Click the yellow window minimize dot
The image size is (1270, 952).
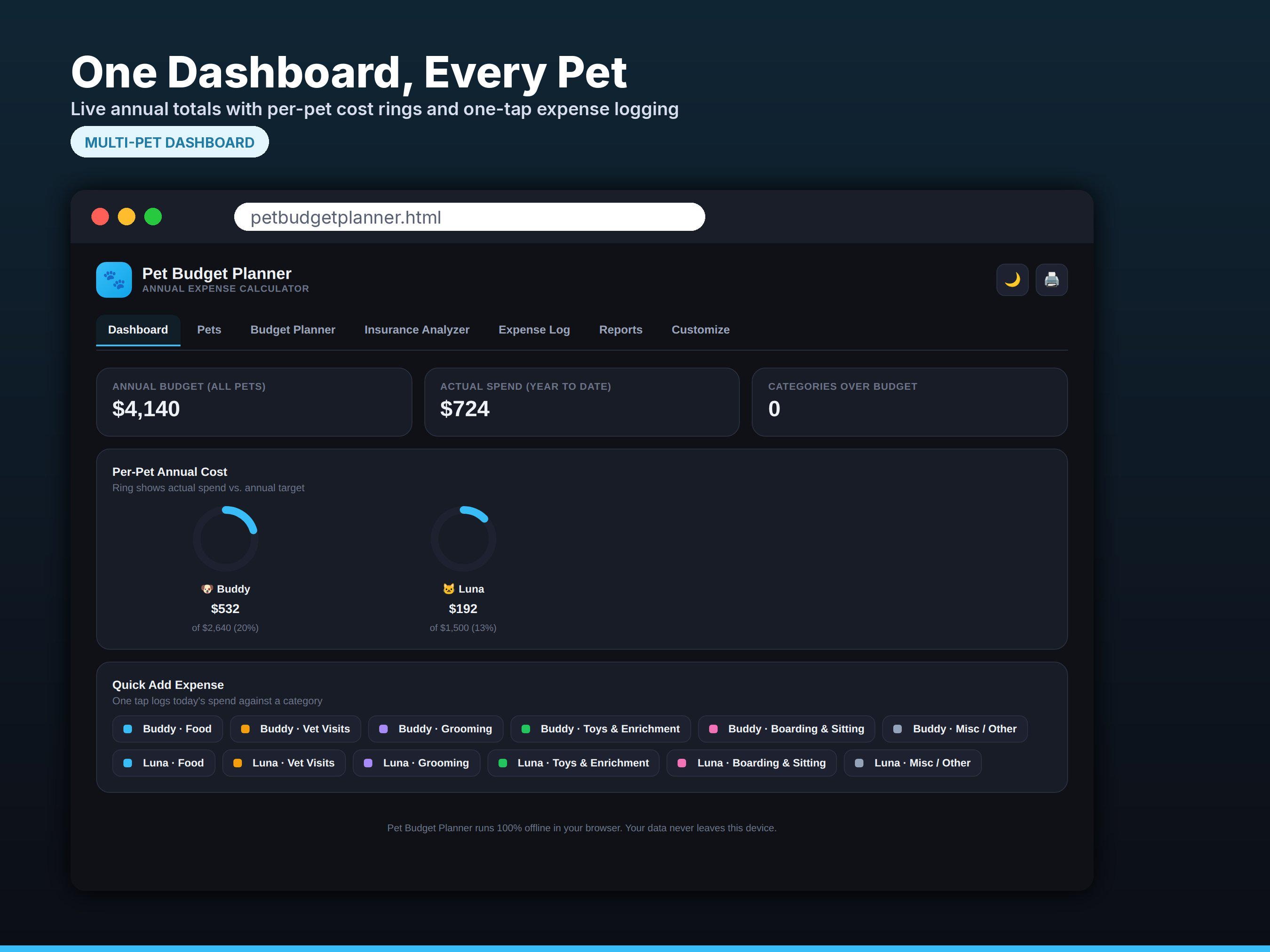[127, 217]
